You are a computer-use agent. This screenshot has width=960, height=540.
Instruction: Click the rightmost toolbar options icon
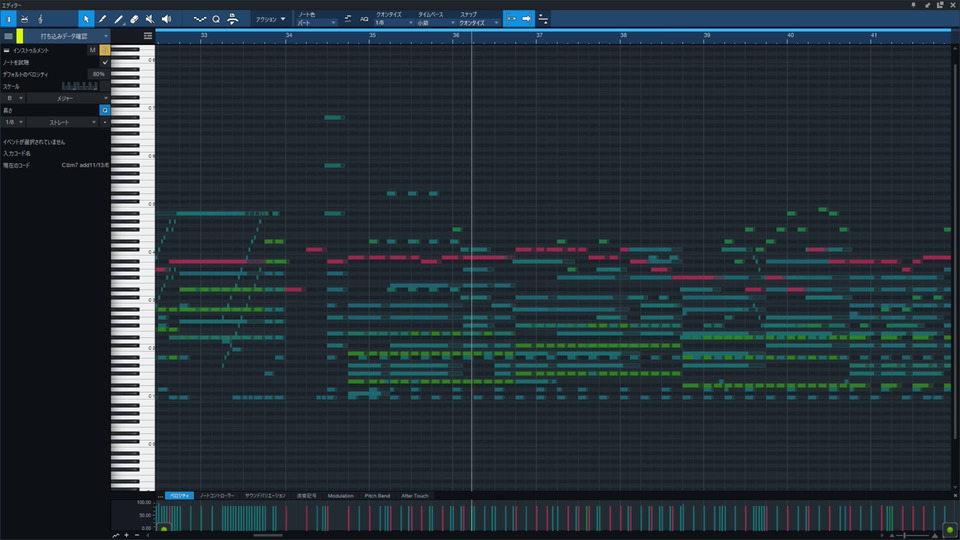[543, 19]
